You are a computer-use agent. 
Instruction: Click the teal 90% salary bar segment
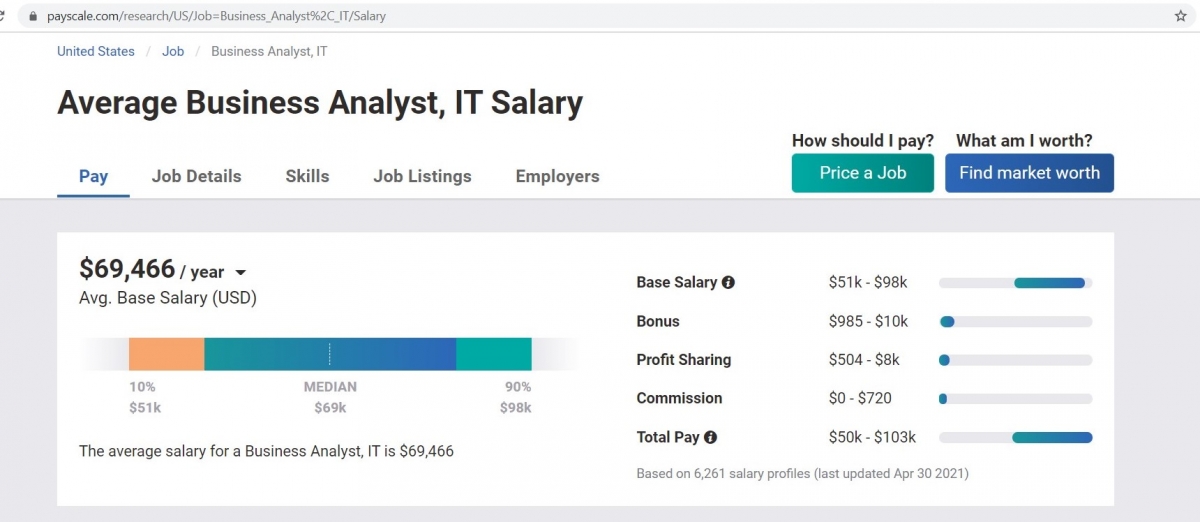pyautogui.click(x=493, y=355)
